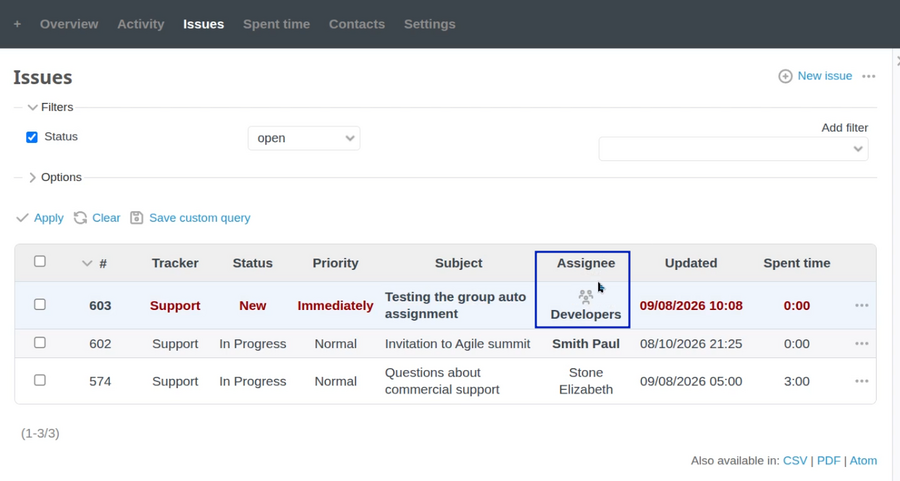The height and width of the screenshot is (481, 900).
Task: Click the updated date 09/08/2026 10:08
Action: pos(691,305)
